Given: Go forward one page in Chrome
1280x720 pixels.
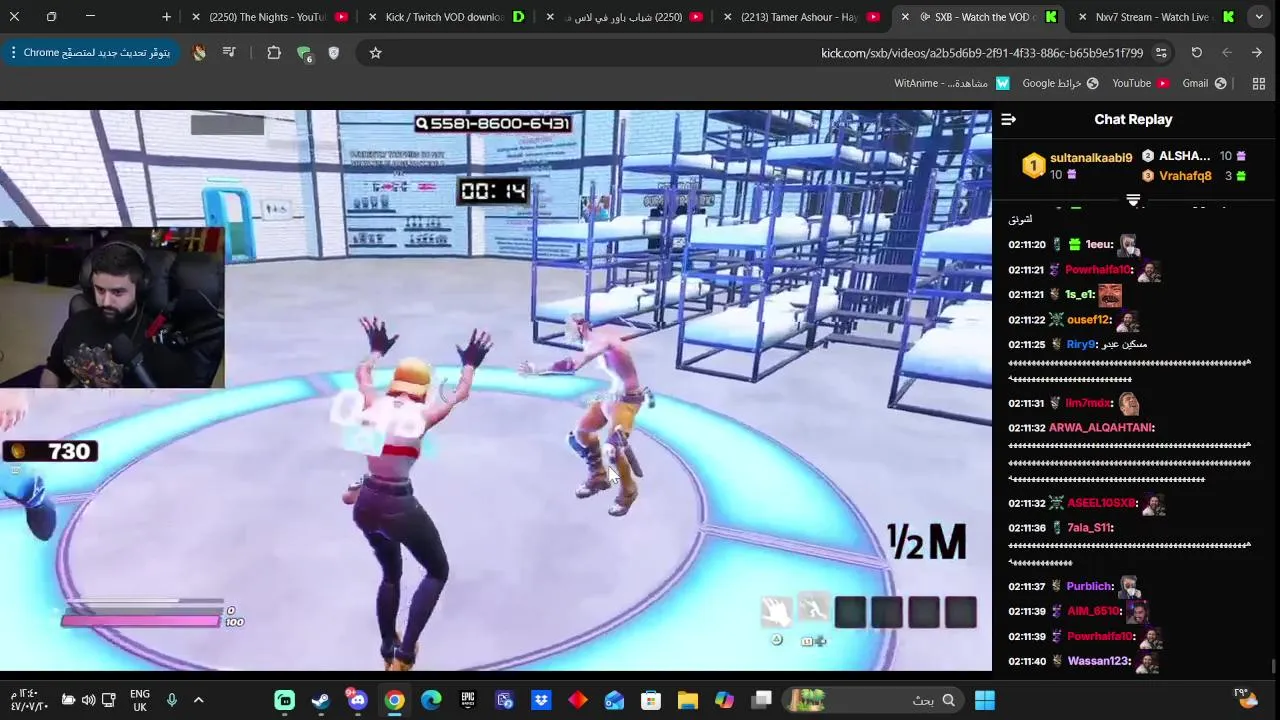Looking at the screenshot, I should 1227,53.
